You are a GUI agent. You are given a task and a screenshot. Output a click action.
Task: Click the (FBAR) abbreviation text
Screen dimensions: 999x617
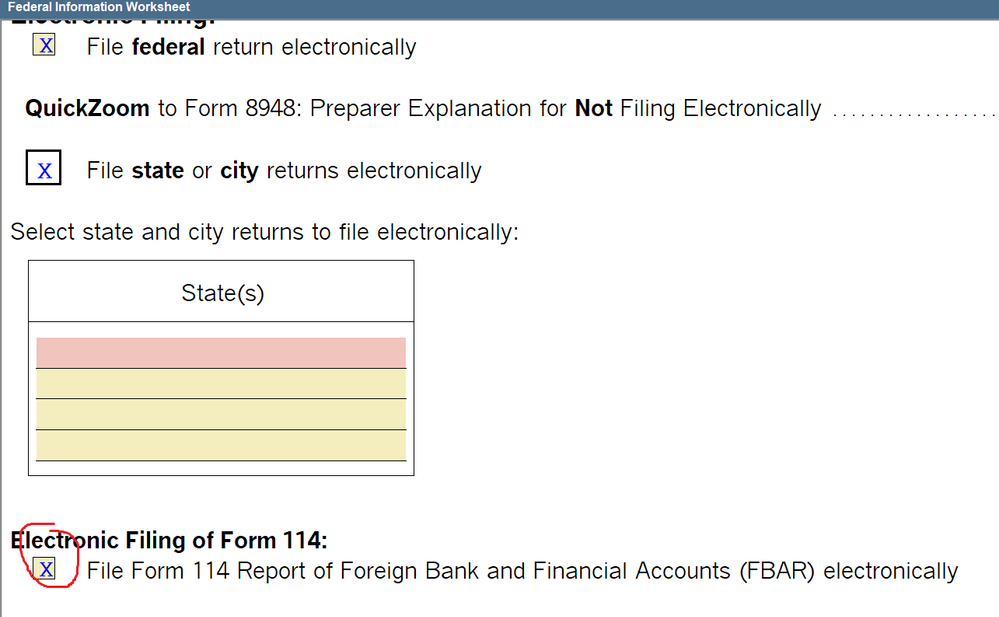point(778,571)
